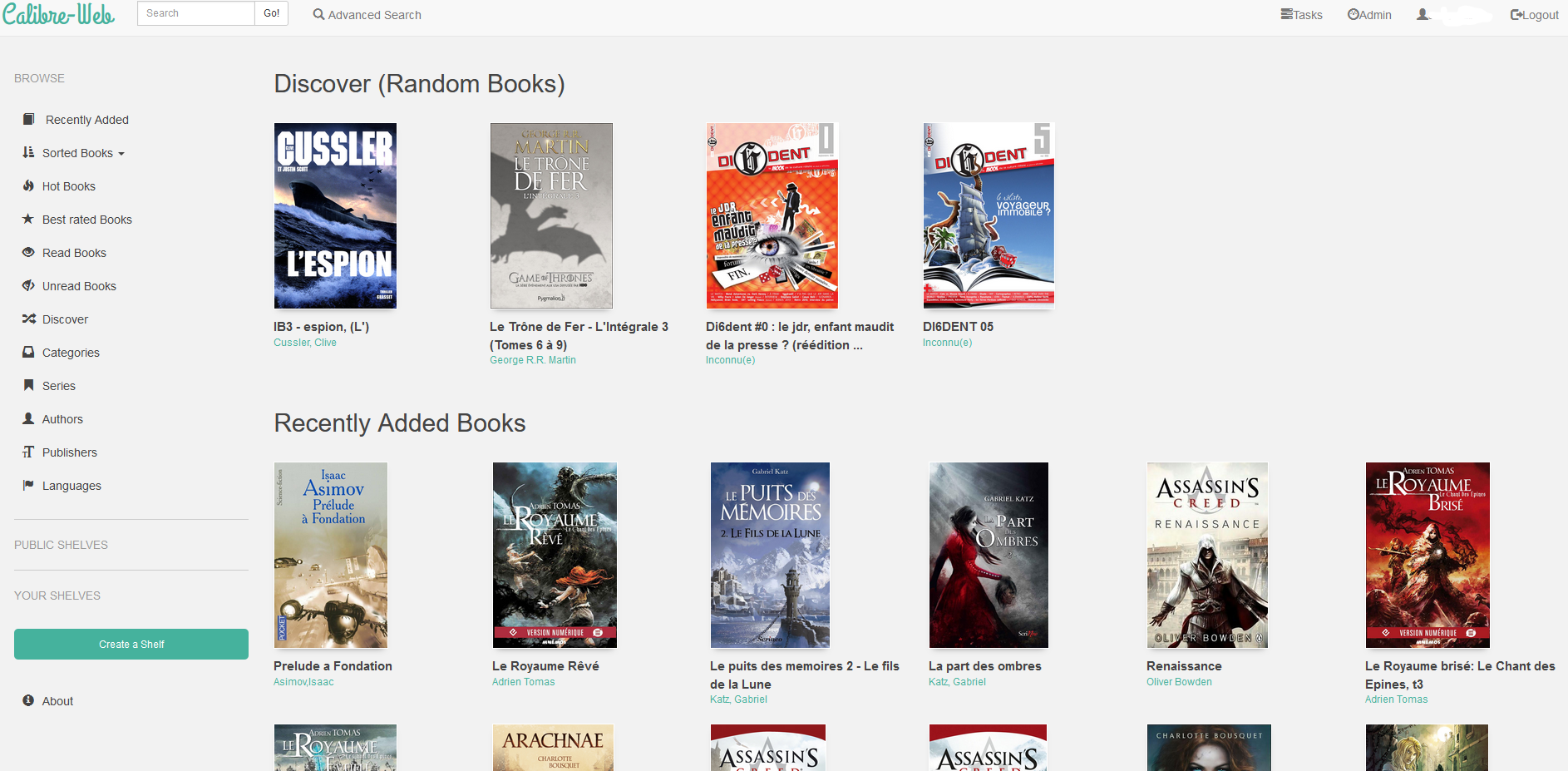Viewport: 1568px width, 771px height.
Task: Click the Best rated Books star icon
Action: [x=28, y=219]
